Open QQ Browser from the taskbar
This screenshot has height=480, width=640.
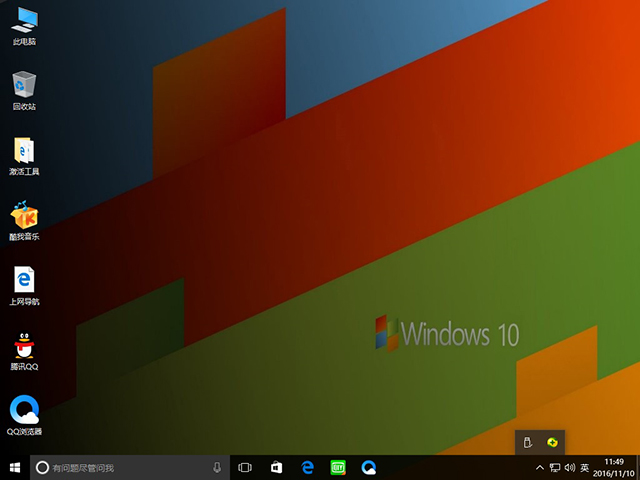369,467
